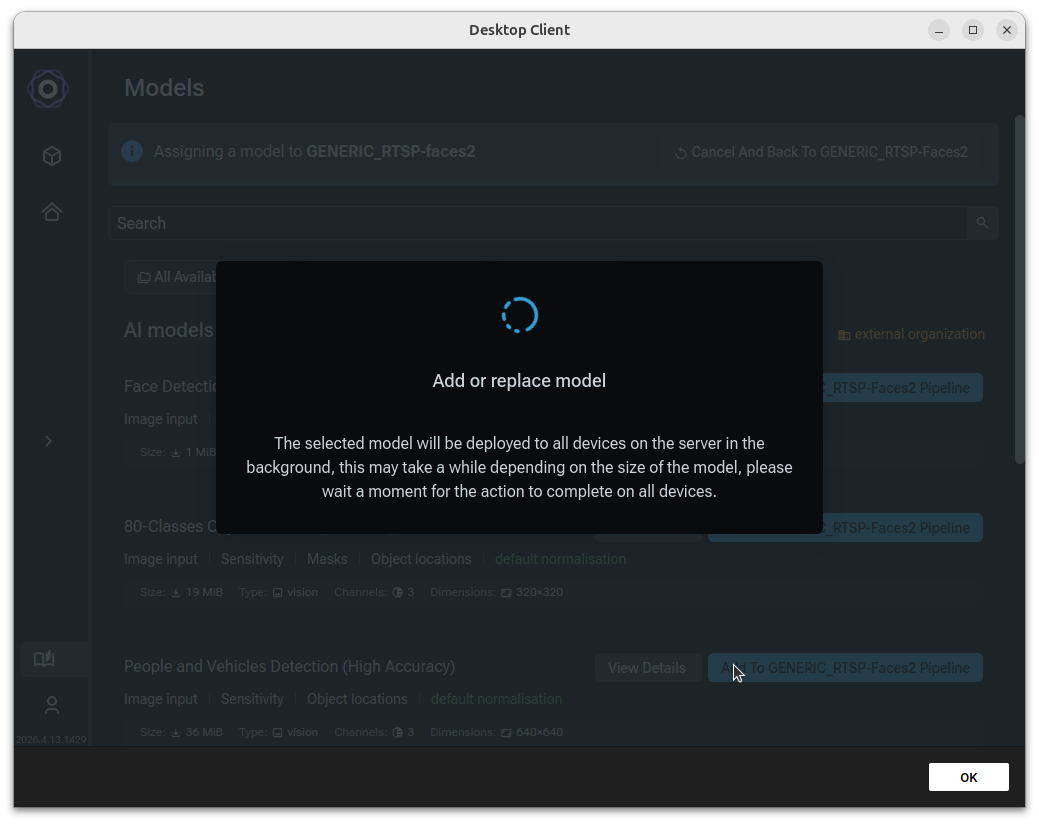Click the app logo in sidebar
The width and height of the screenshot is (1039, 824).
(x=48, y=88)
